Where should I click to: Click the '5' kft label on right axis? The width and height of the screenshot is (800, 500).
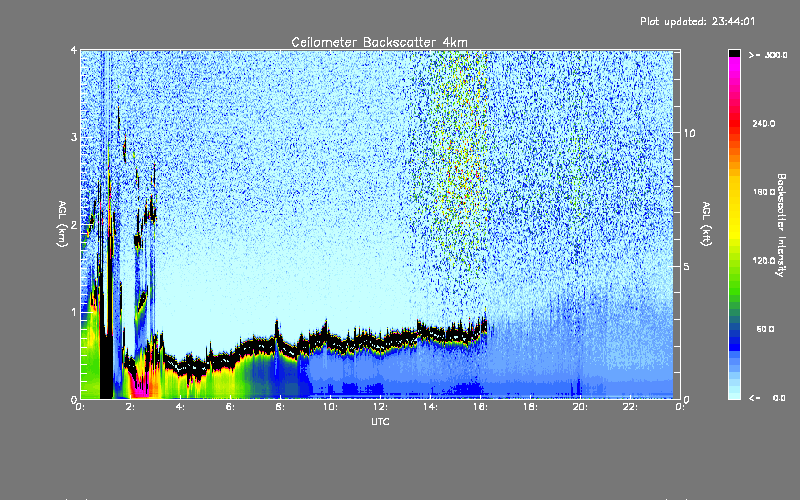pyautogui.click(x=686, y=266)
